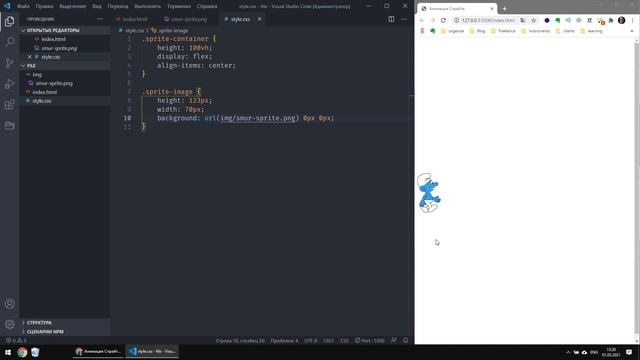Open the Explorer panel's ellipsis menu
640x360 pixels.
click(100, 19)
